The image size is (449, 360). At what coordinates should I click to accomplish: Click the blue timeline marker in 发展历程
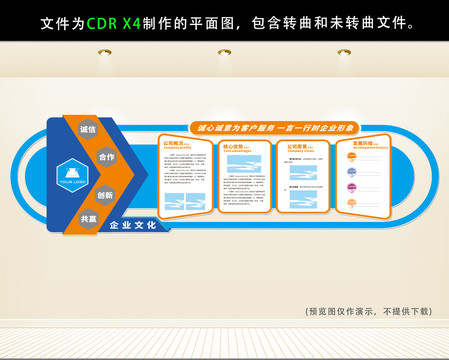[352, 172]
